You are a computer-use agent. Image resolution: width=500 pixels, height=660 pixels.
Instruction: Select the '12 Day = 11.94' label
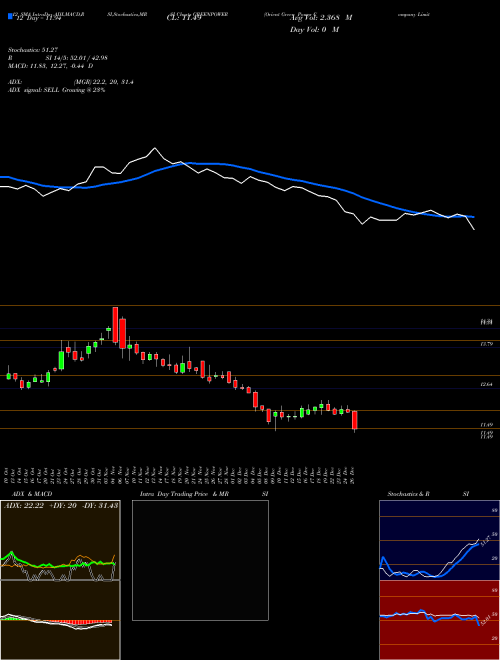(x=38, y=18)
